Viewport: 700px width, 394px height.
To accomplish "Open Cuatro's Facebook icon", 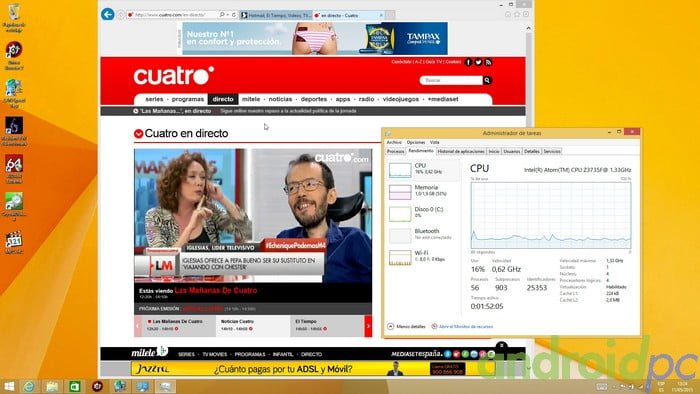I will tap(468, 62).
